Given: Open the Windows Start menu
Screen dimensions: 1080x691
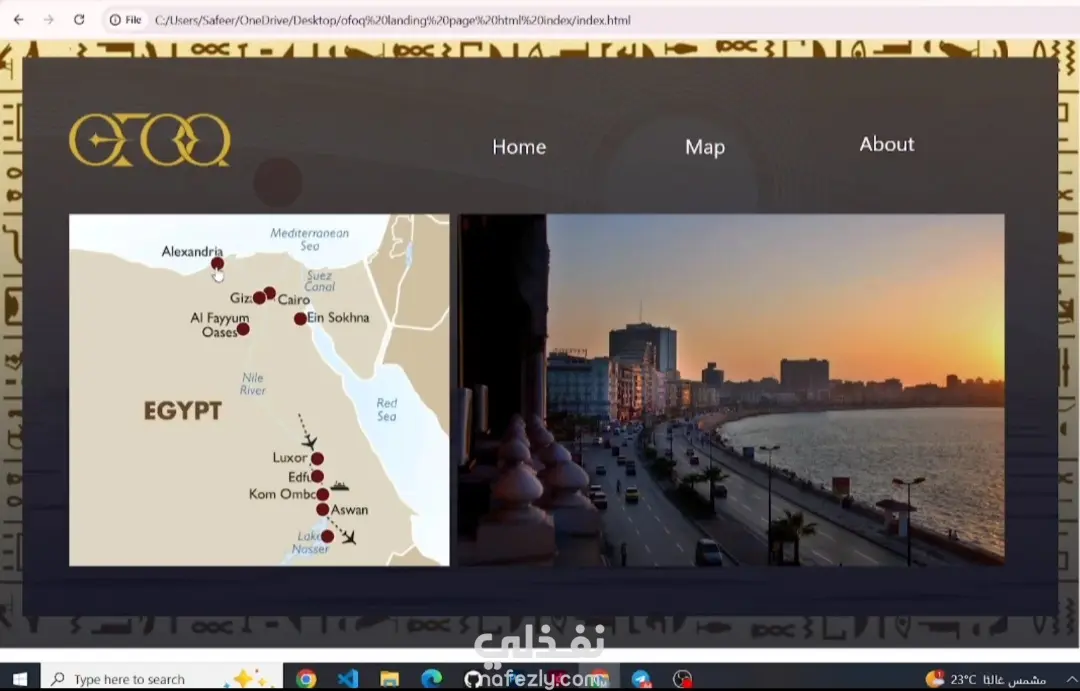Looking at the screenshot, I should tap(20, 679).
